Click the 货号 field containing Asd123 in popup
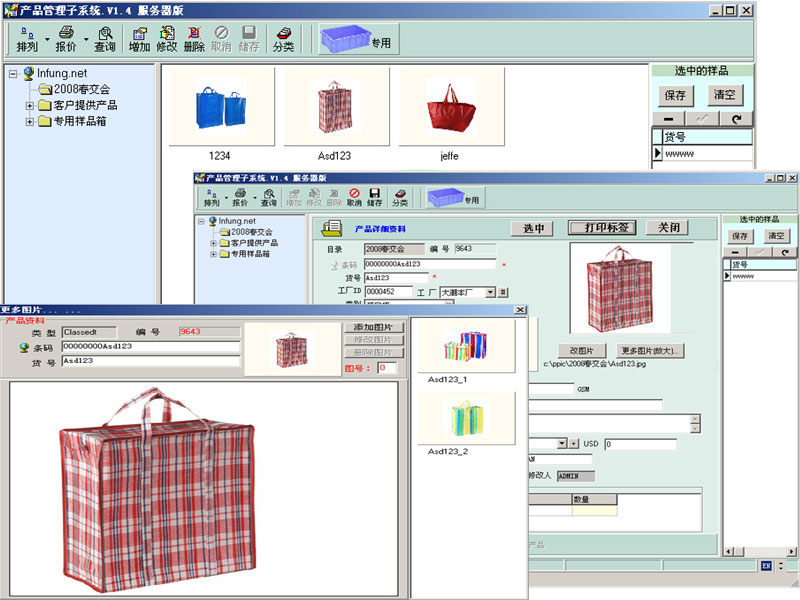This screenshot has width=800, height=600. [x=150, y=361]
